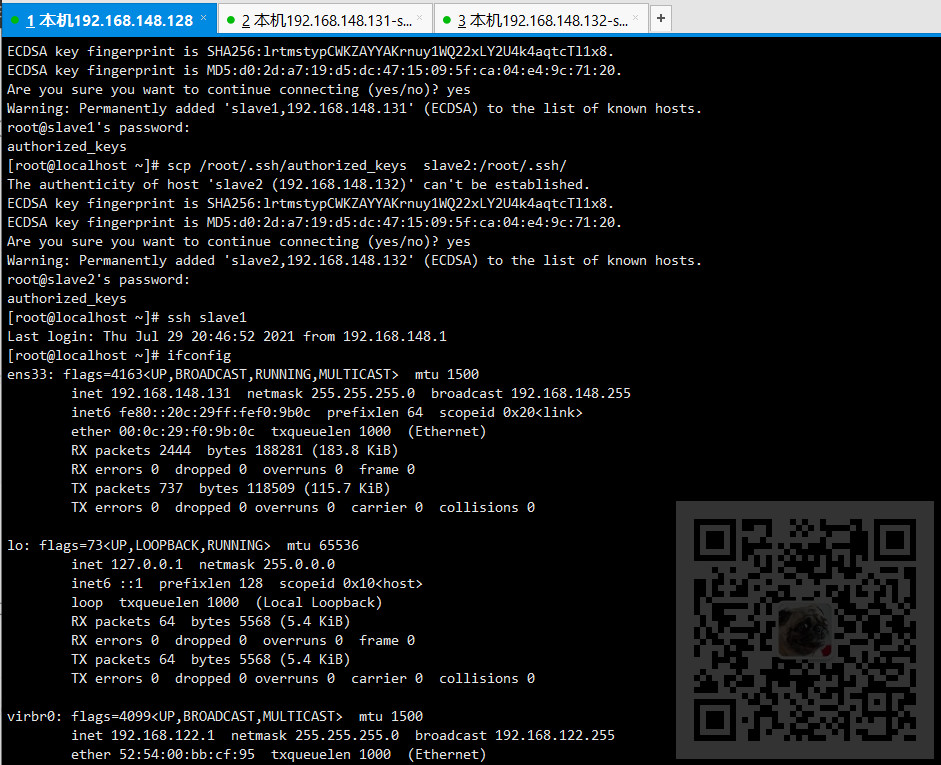This screenshot has height=765, width=941.
Task: Click 'inet 192.168.148.131' address text
Action: point(151,394)
